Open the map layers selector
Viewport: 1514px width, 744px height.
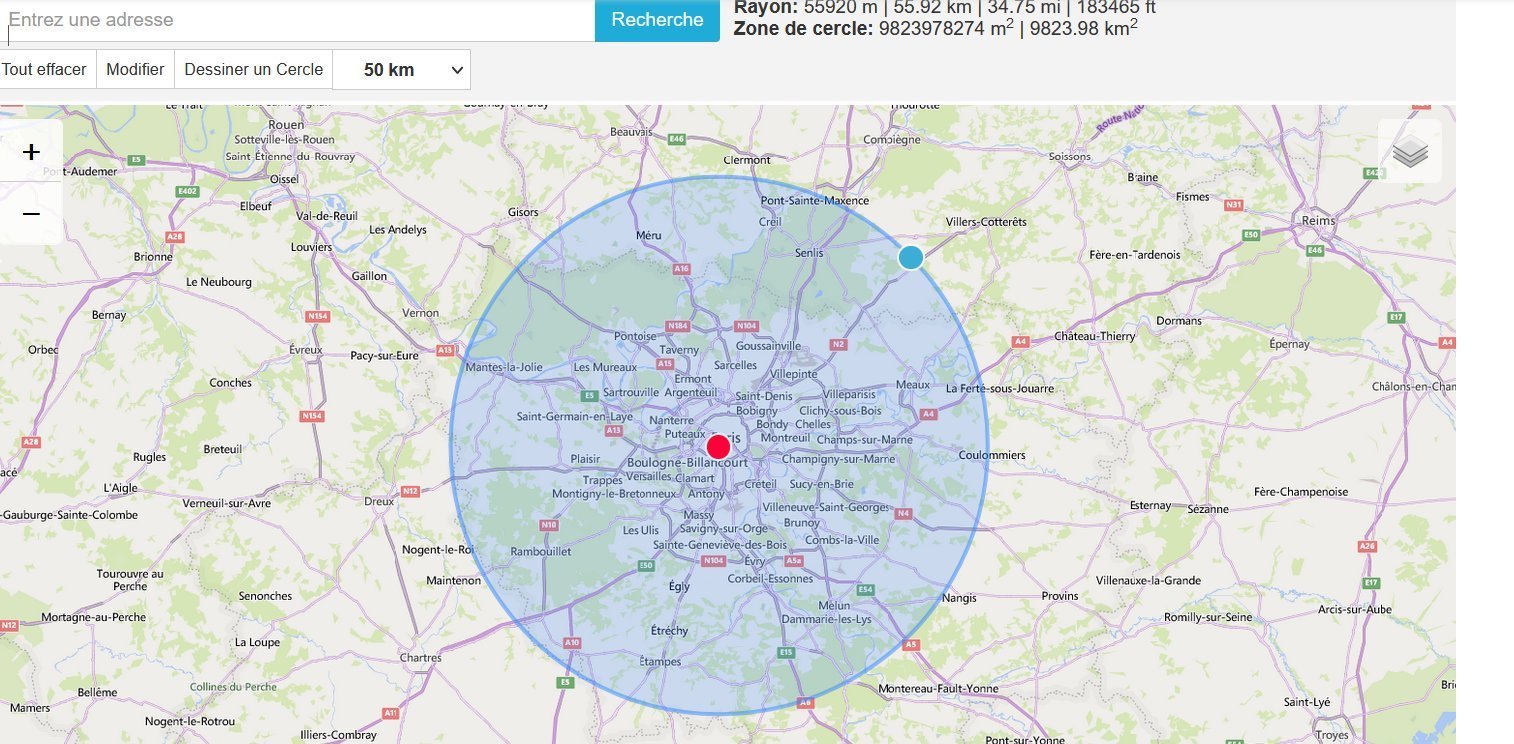click(x=1410, y=152)
